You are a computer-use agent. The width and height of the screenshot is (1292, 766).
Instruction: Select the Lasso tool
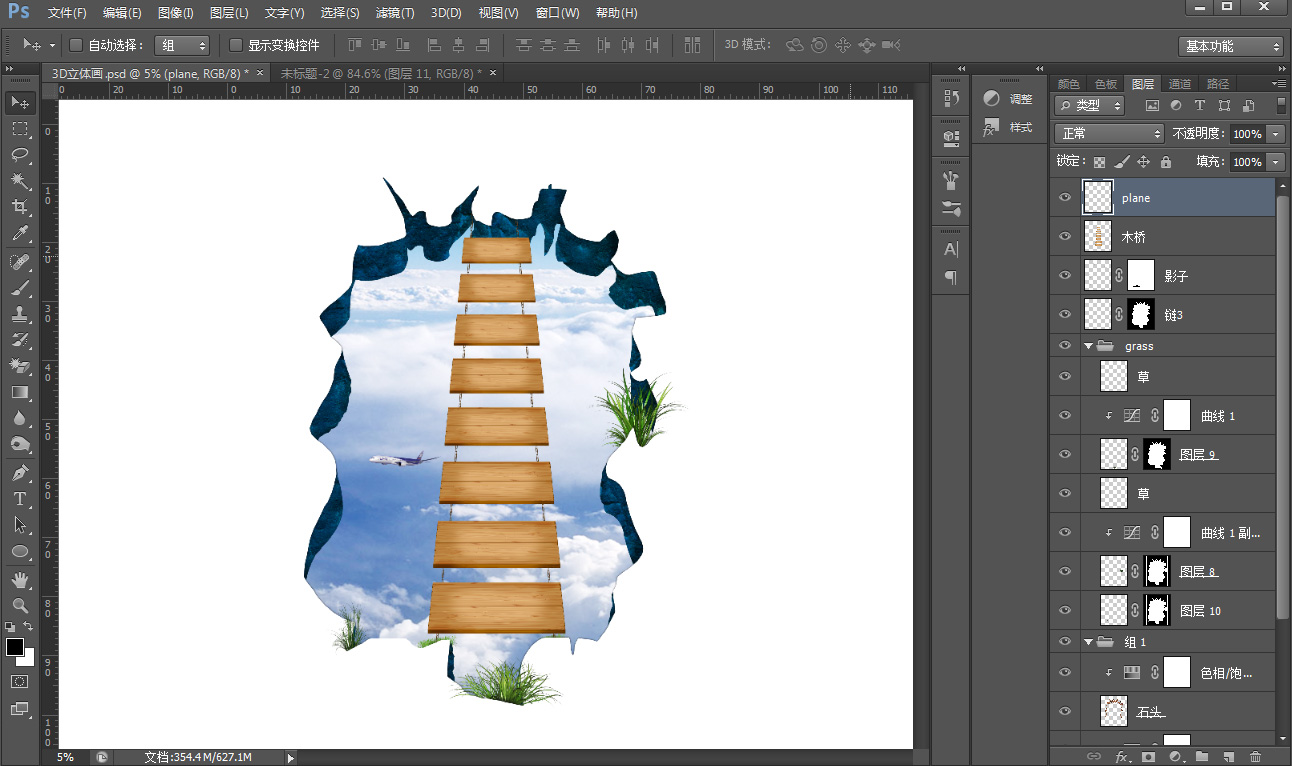coord(20,155)
